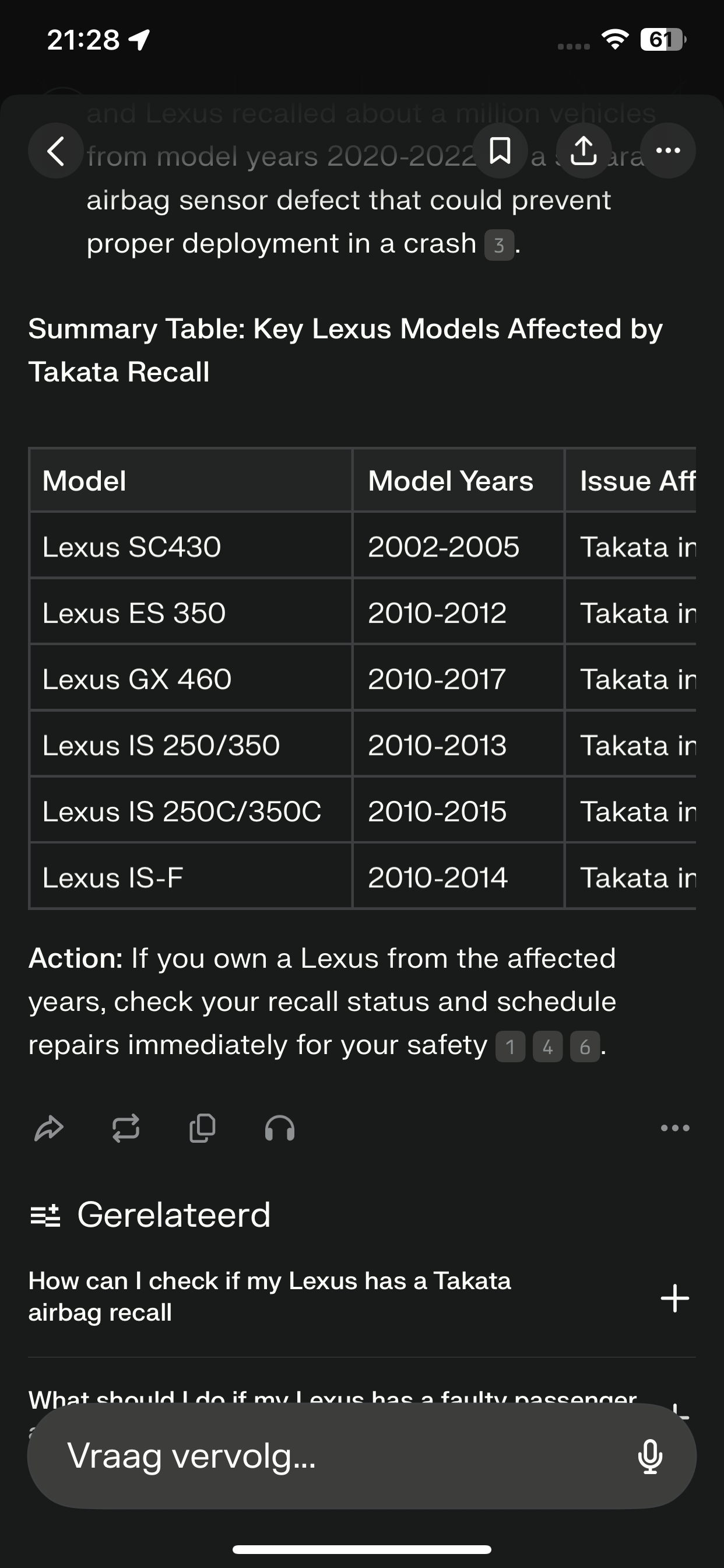Screen dimensions: 724x1568
Task: Open source citation 1
Action: (x=511, y=1047)
